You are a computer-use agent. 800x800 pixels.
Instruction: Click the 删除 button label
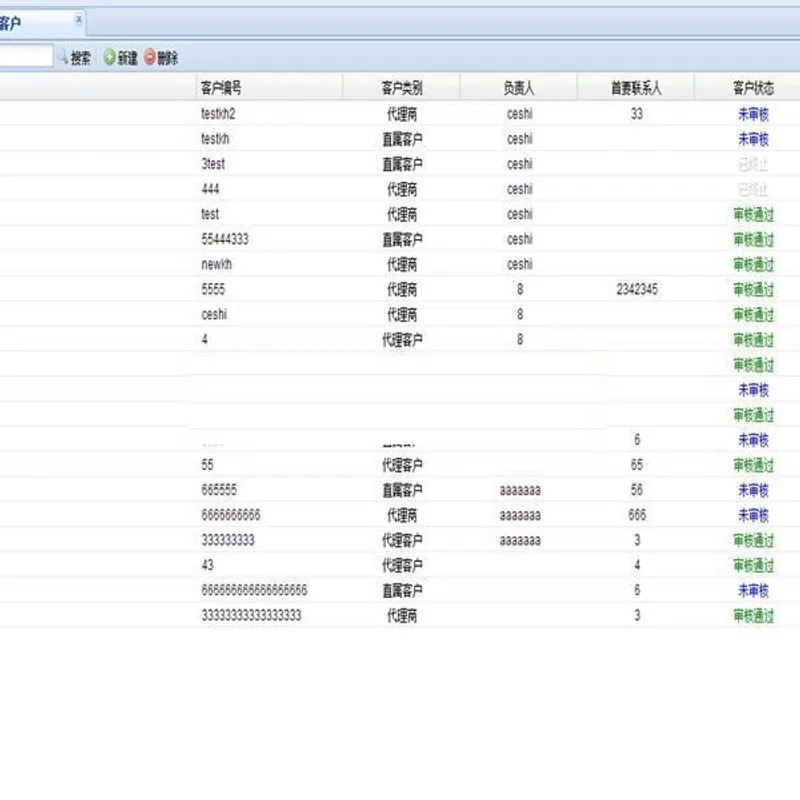tap(167, 58)
